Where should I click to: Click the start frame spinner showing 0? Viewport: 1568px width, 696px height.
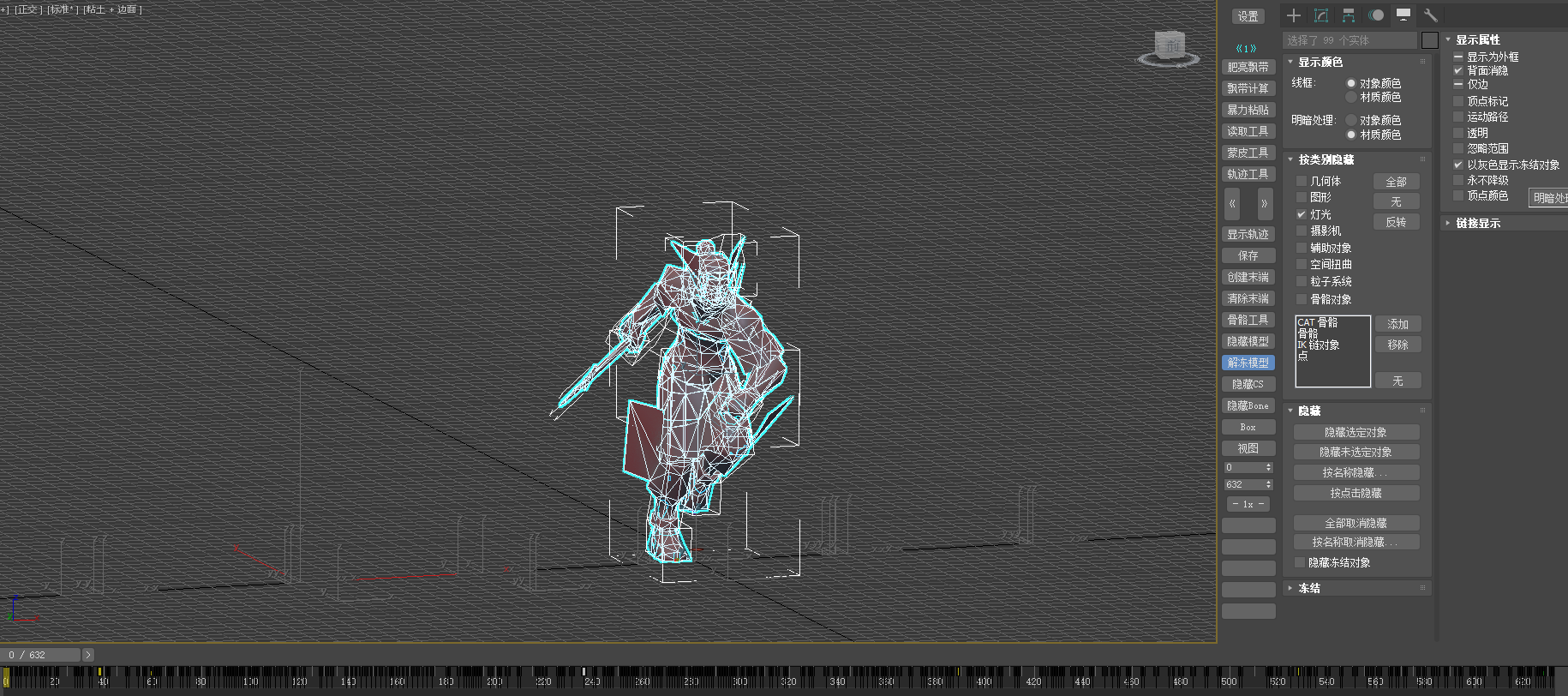point(1248,467)
